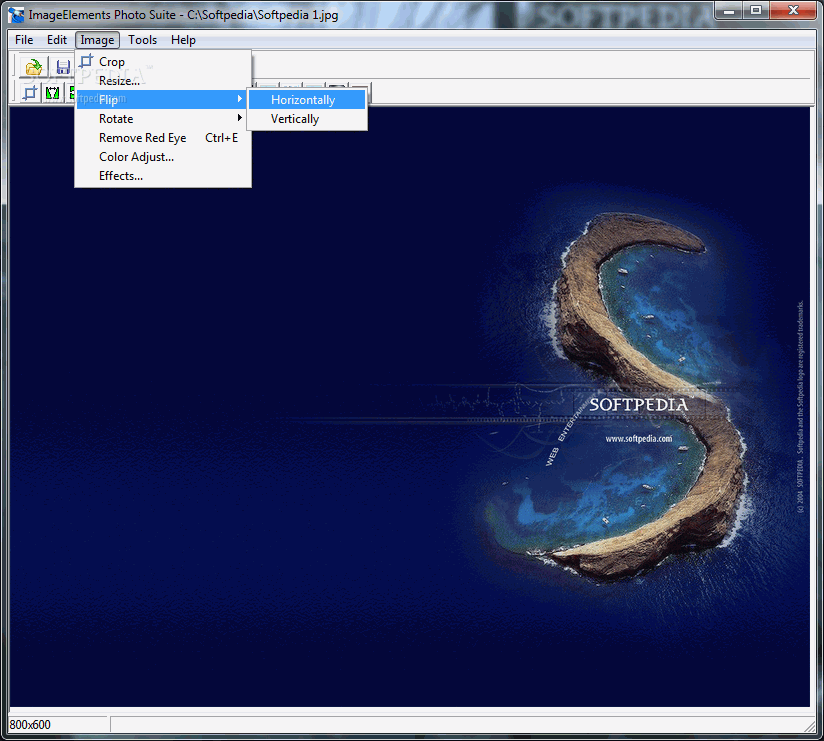This screenshot has height=741, width=824.
Task: Click the ImageElements app icon in title bar
Action: [16, 15]
